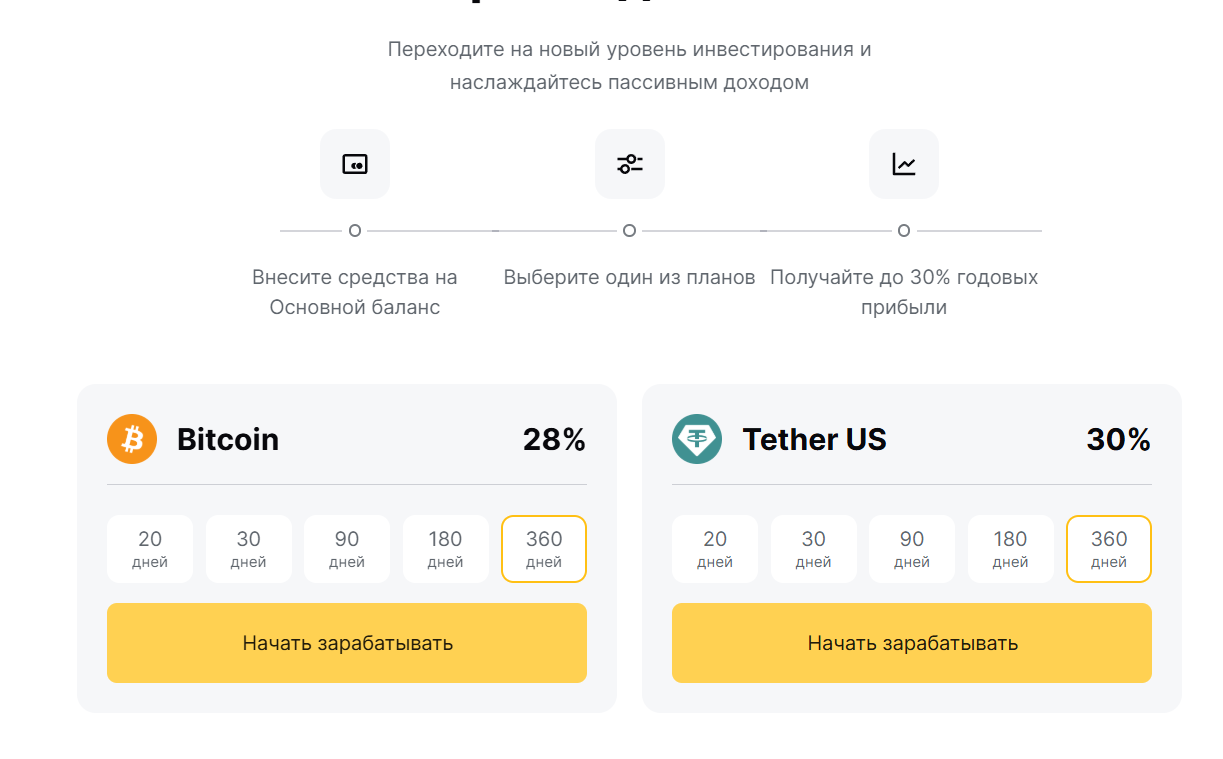Image resolution: width=1223 pixels, height=759 pixels.
Task: Choose the 30 days Bitcoin plan
Action: click(x=248, y=549)
